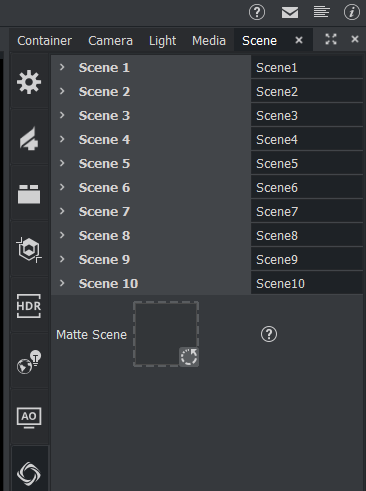This screenshot has width=366, height=491.
Task: Open the AO ambient occlusion icon
Action: tap(29, 417)
